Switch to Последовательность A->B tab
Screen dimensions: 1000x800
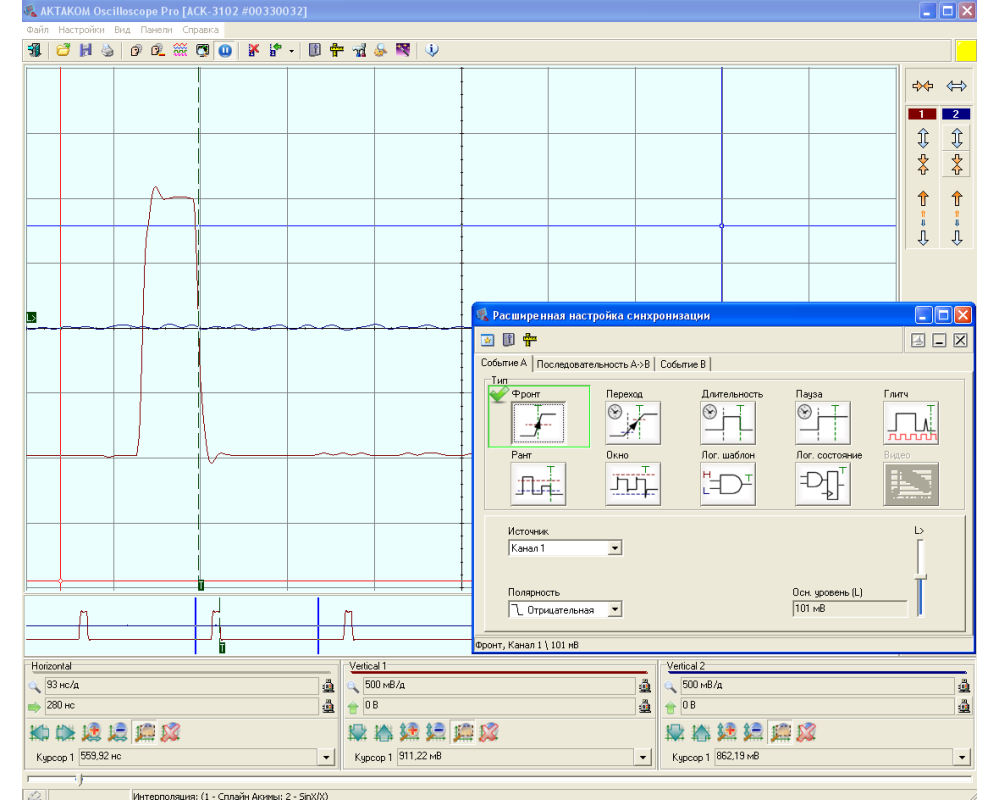pos(593,364)
